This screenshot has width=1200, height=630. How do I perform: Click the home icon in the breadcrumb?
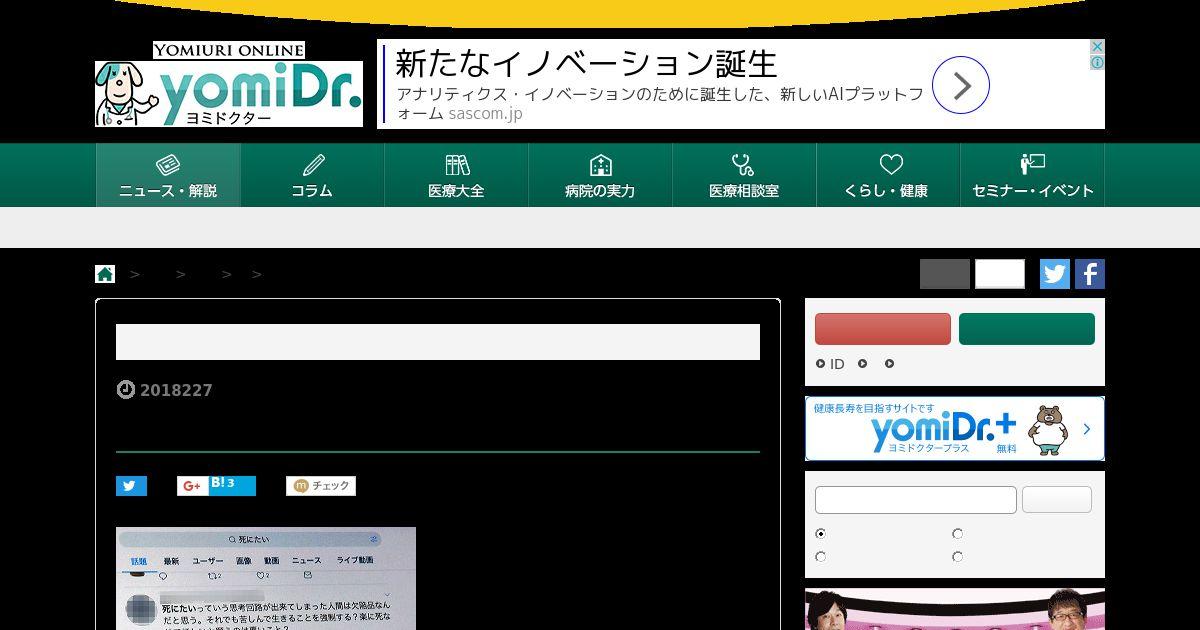[x=105, y=274]
